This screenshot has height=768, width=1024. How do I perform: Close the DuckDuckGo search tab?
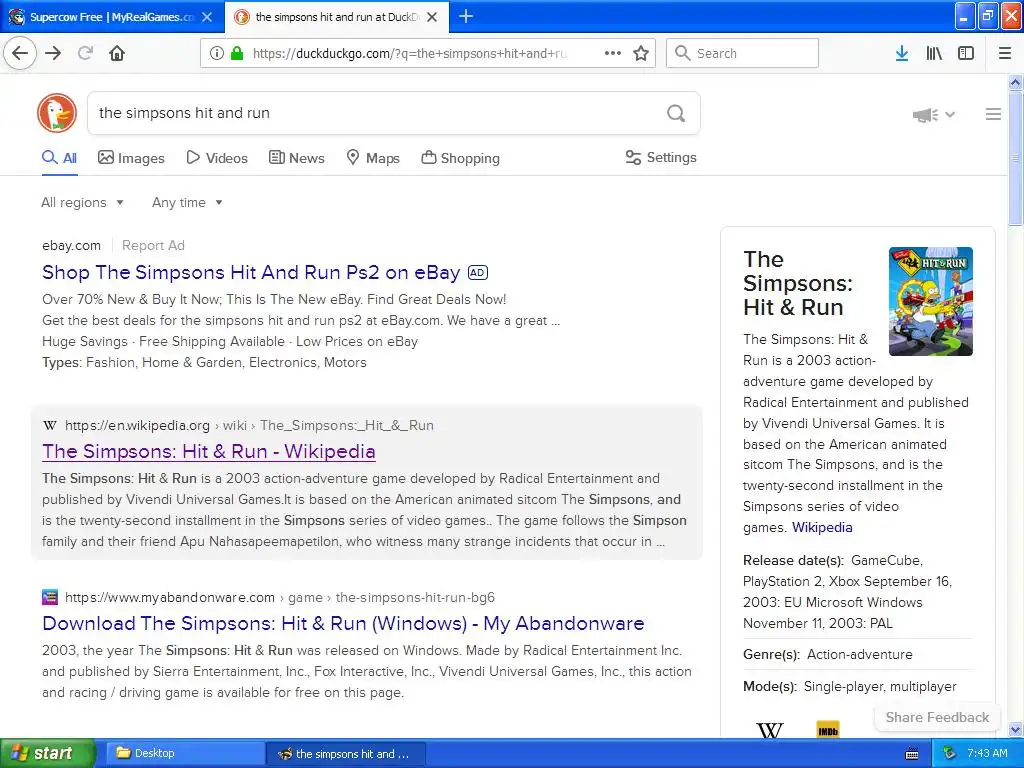pyautogui.click(x=432, y=17)
